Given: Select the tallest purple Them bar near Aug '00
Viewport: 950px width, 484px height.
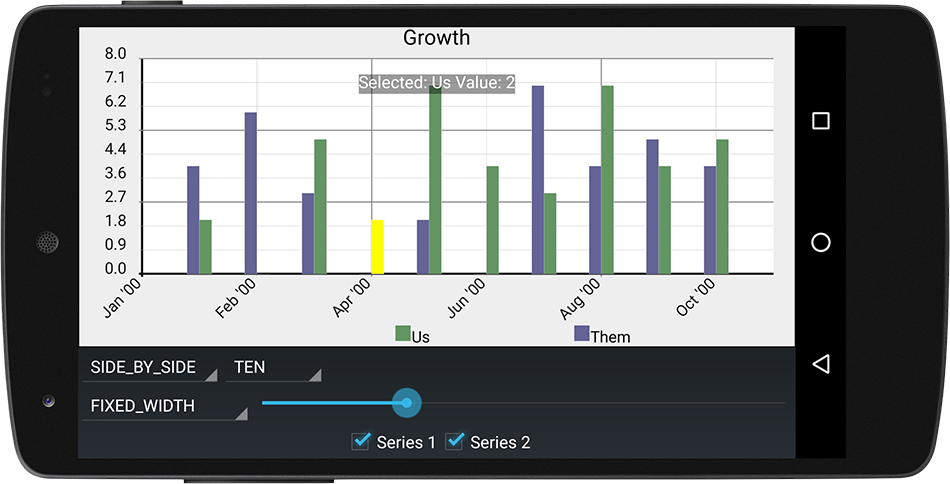Looking at the screenshot, I should (538, 180).
